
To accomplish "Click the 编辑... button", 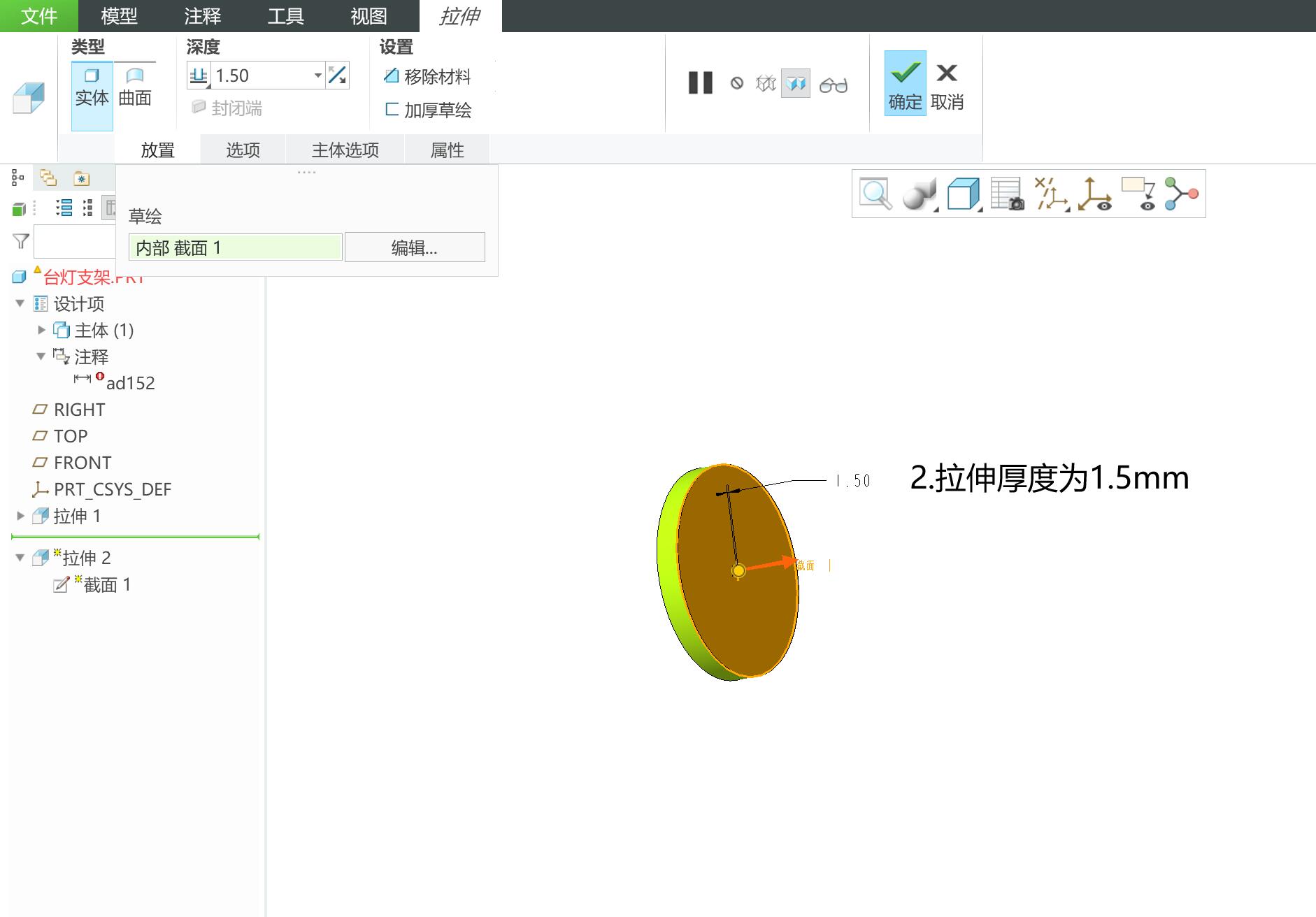I will point(415,247).
